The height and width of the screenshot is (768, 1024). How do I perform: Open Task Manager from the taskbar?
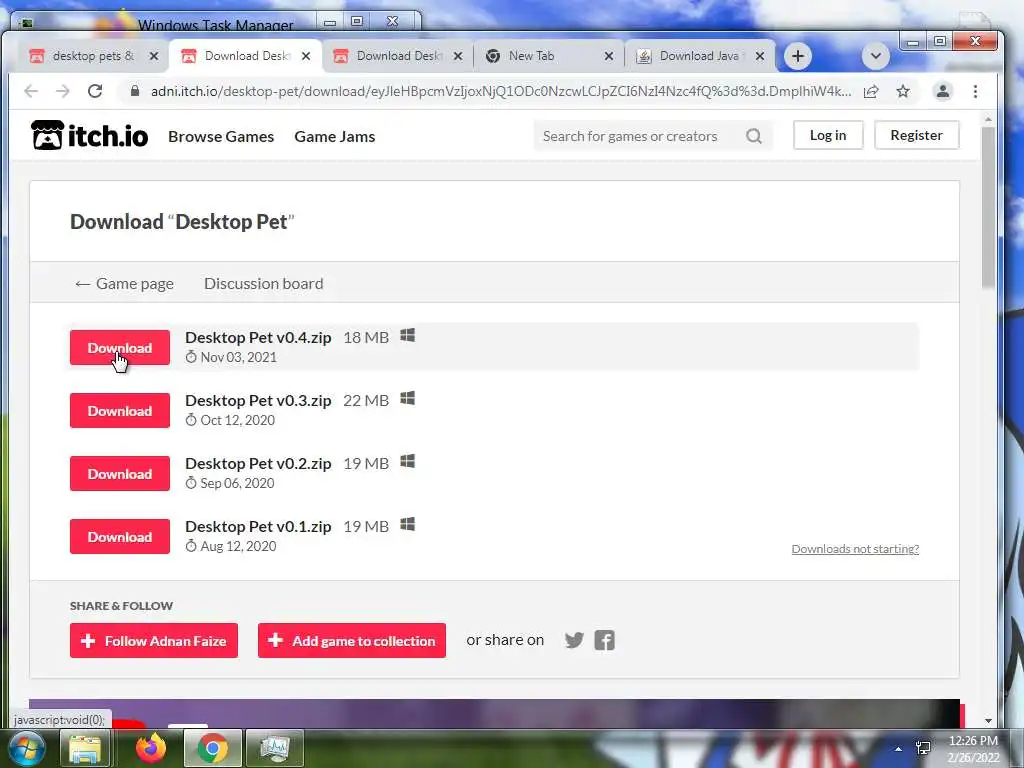pyautogui.click(x=275, y=748)
